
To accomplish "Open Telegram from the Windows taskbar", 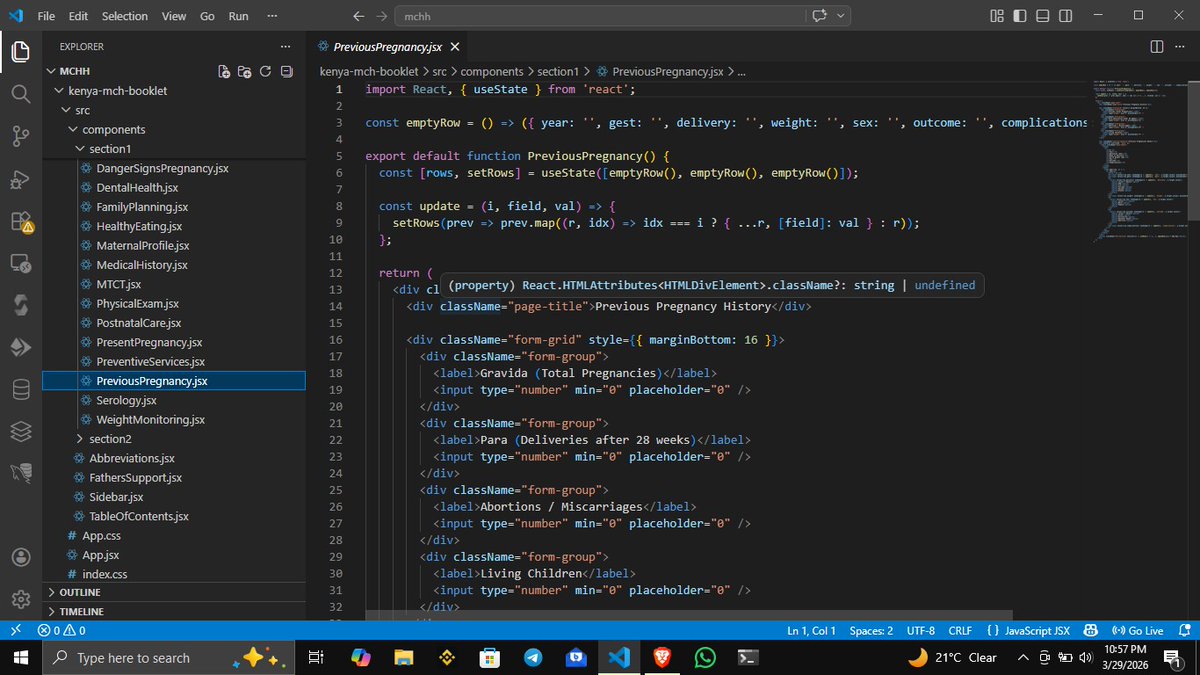I will point(533,657).
